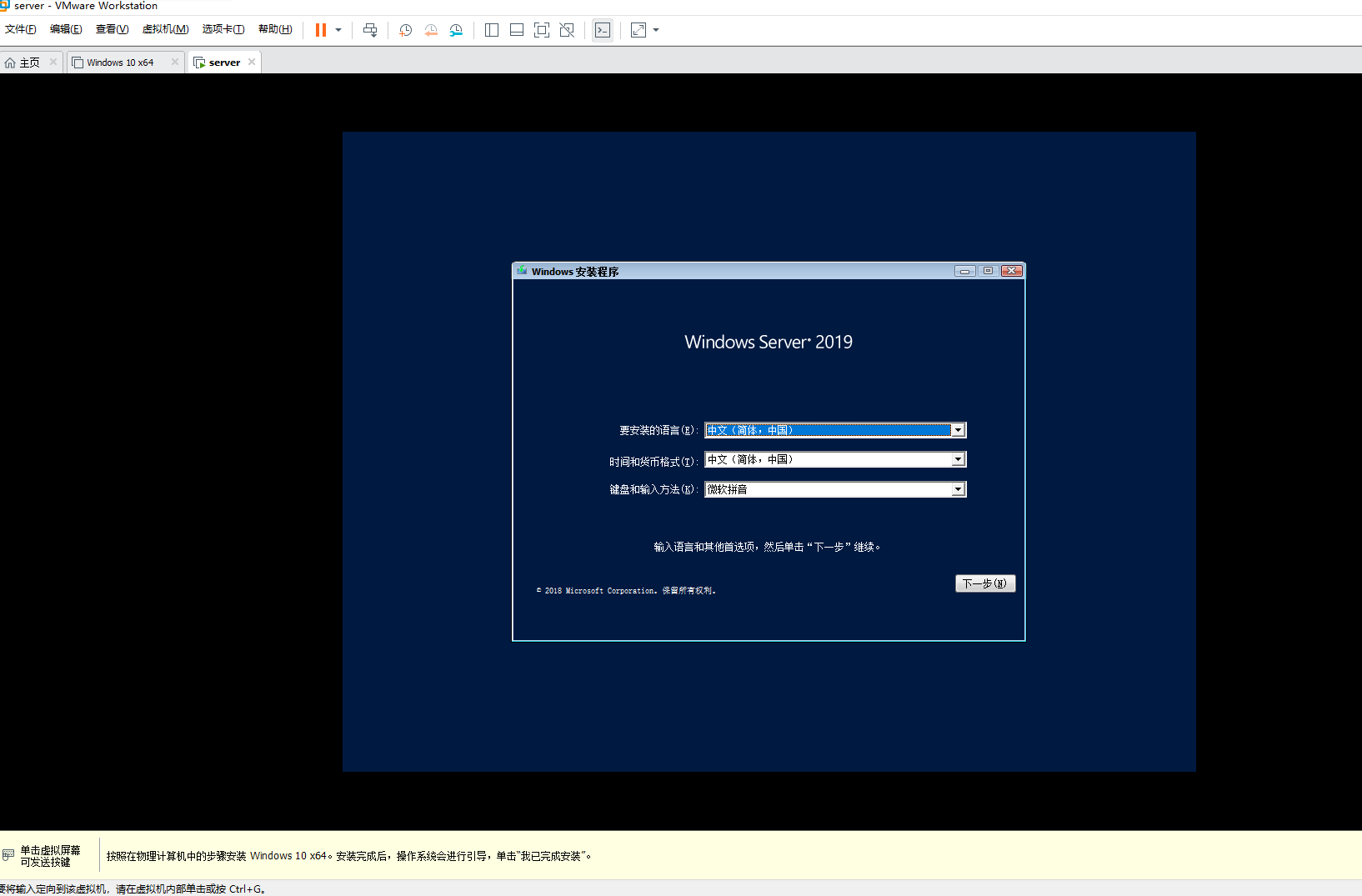
Task: Toggle the tab thumbnail bar
Action: (x=517, y=30)
